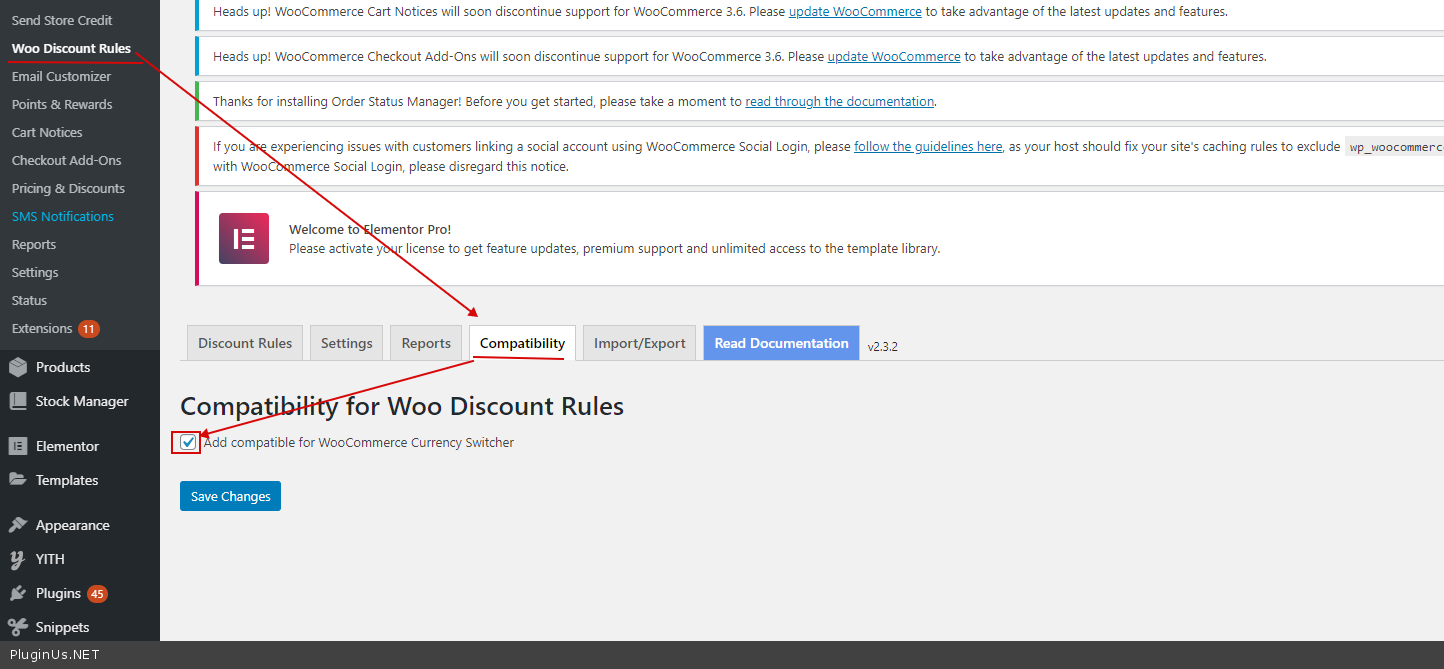Open Cart Notices submenu item

[47, 132]
